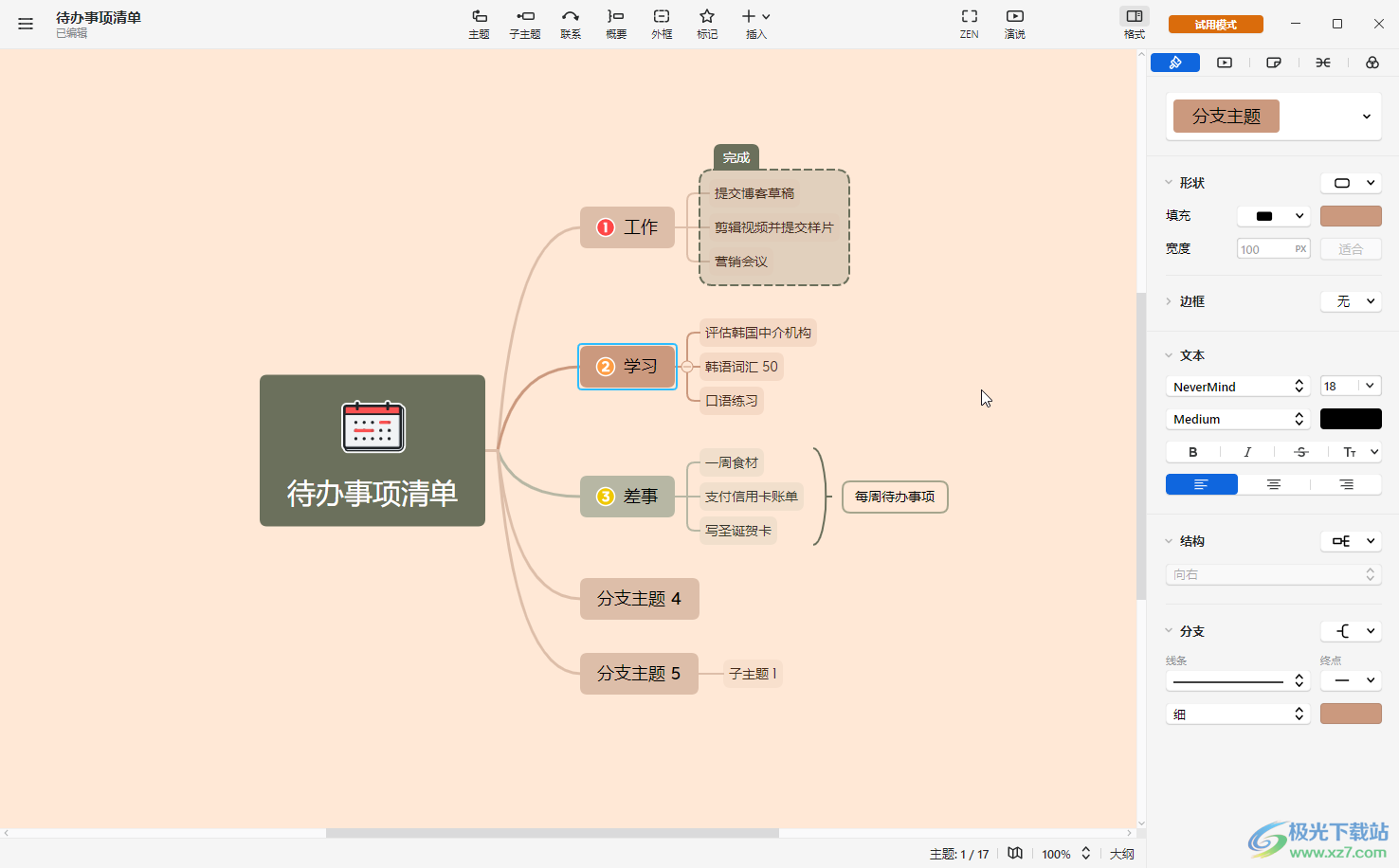Viewport: 1399px width, 868px height.
Task: Switch to the style brush tab
Action: 1175,63
